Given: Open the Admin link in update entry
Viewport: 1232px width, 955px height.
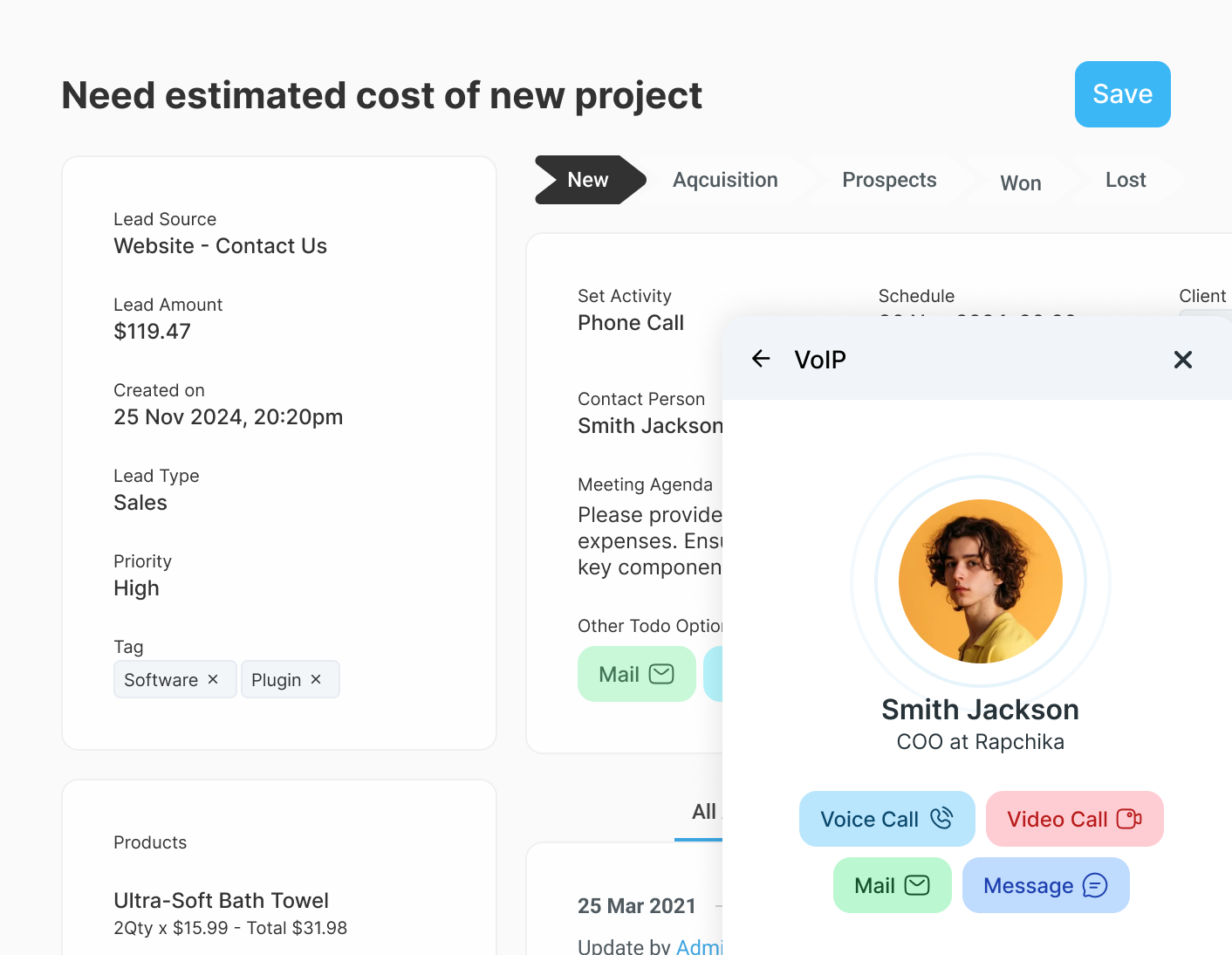Looking at the screenshot, I should pos(700,946).
